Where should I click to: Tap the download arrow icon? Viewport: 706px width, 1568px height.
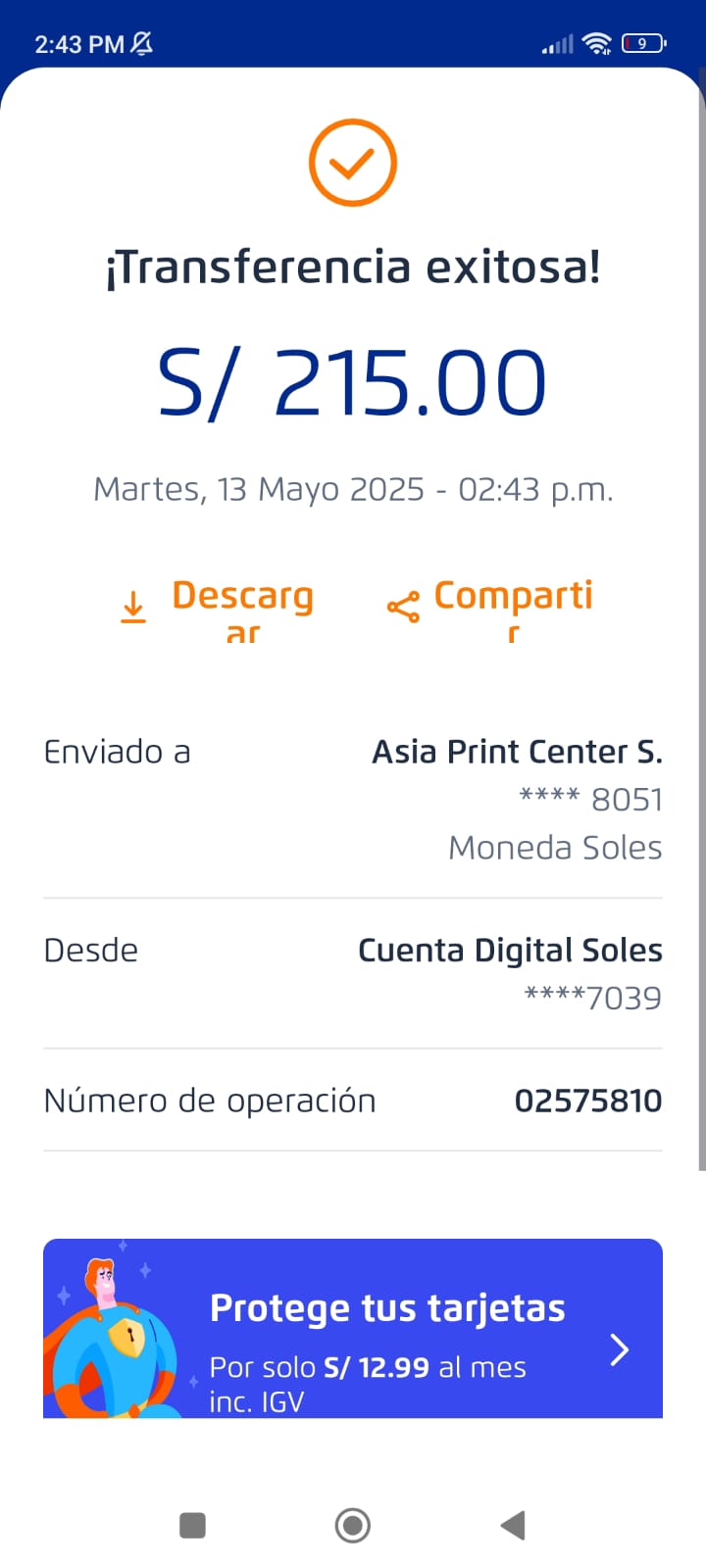click(x=133, y=607)
